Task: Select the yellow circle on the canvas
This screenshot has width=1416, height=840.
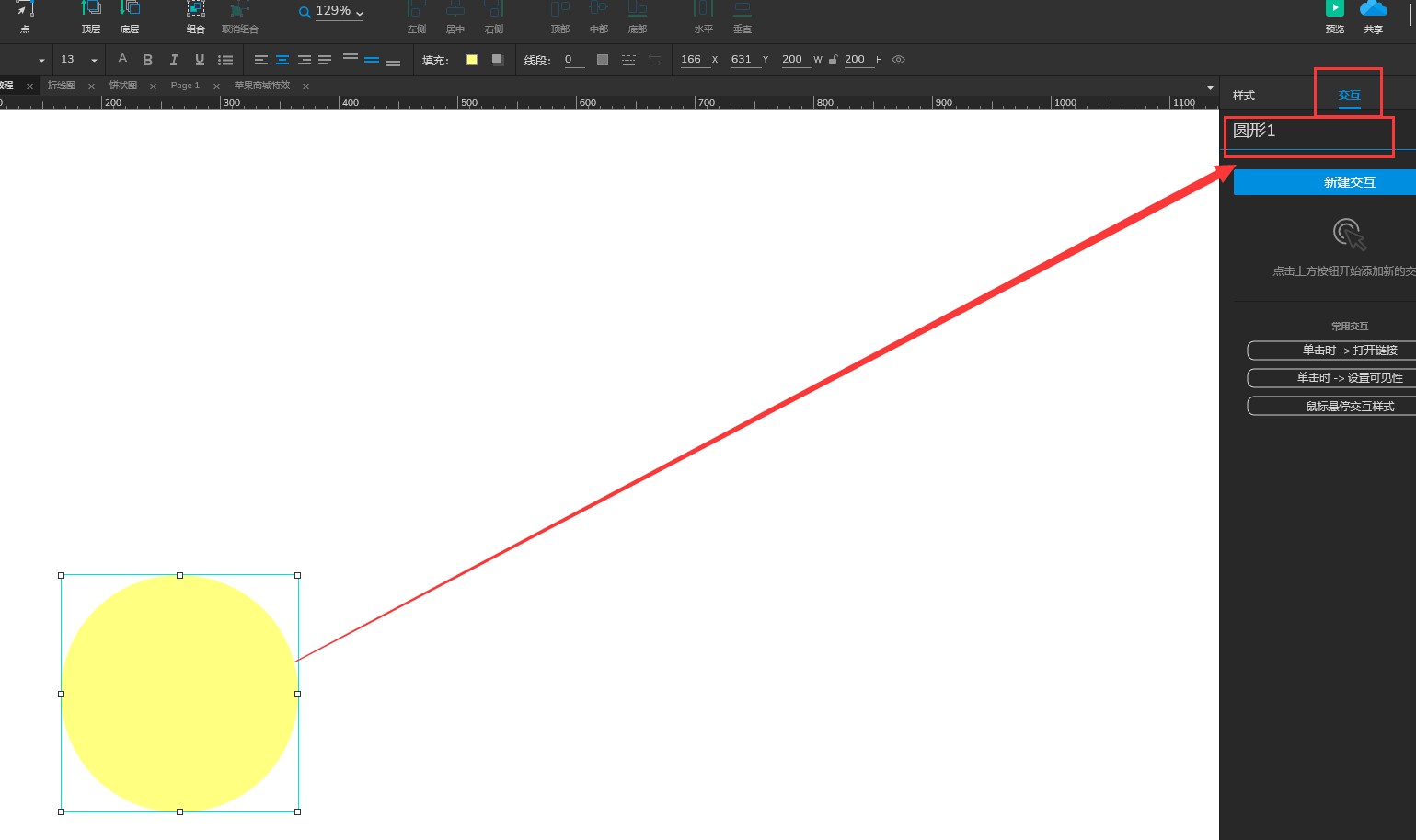Action: (179, 694)
